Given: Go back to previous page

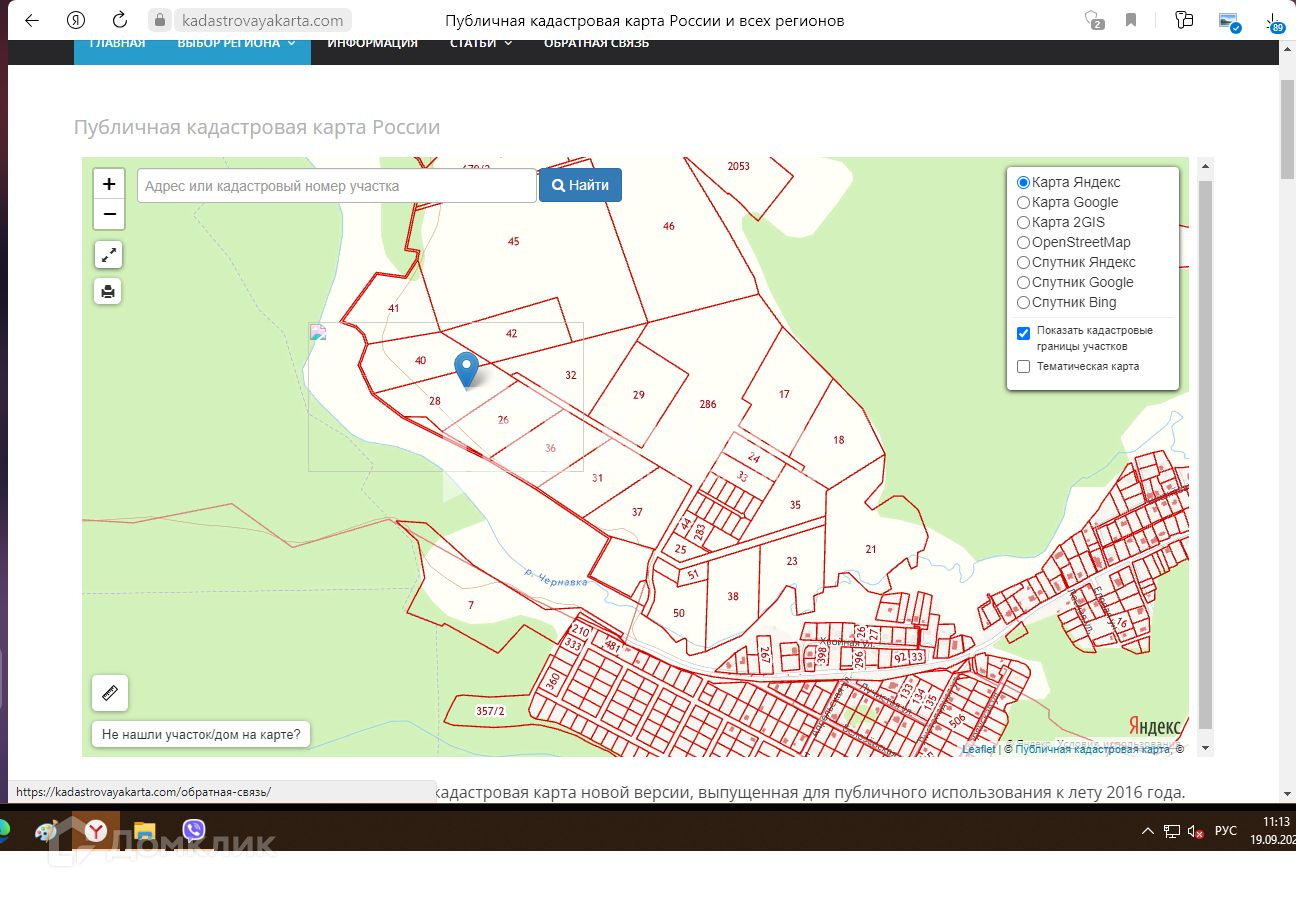Looking at the screenshot, I should coord(32,20).
